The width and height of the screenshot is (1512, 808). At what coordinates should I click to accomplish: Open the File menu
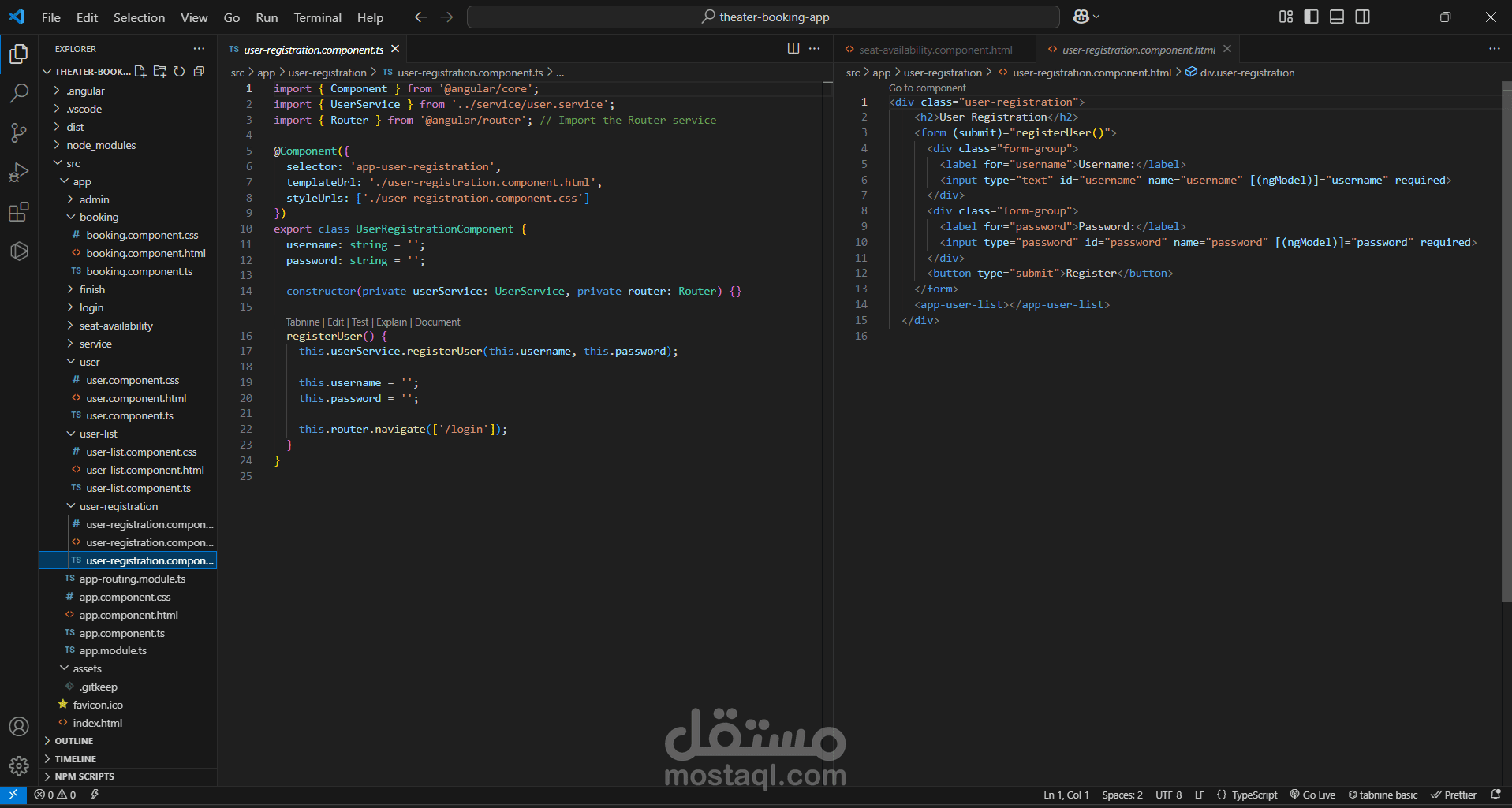(51, 17)
